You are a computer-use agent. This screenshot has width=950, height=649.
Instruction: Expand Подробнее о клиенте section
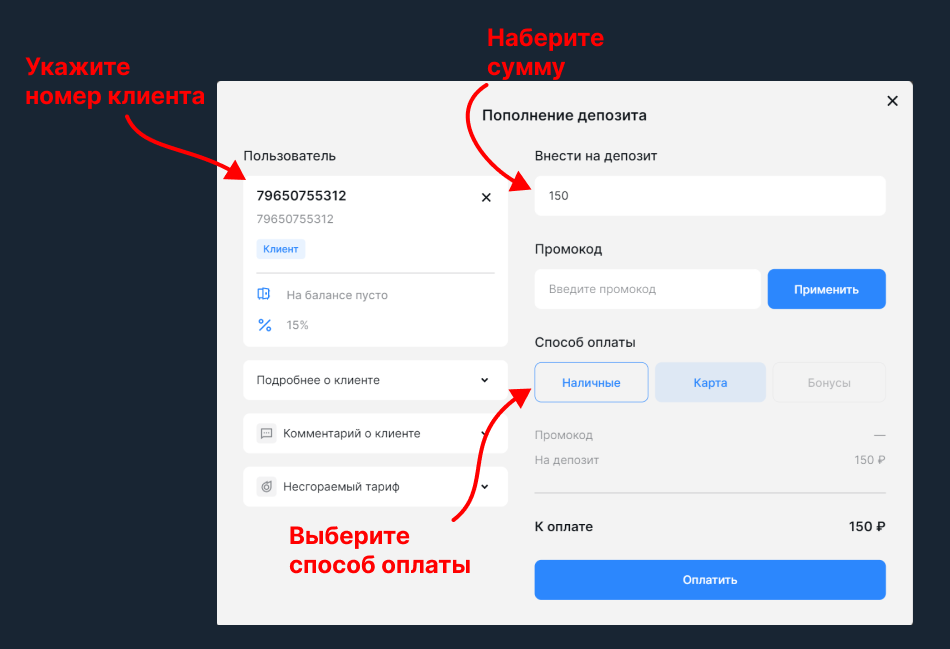(375, 380)
